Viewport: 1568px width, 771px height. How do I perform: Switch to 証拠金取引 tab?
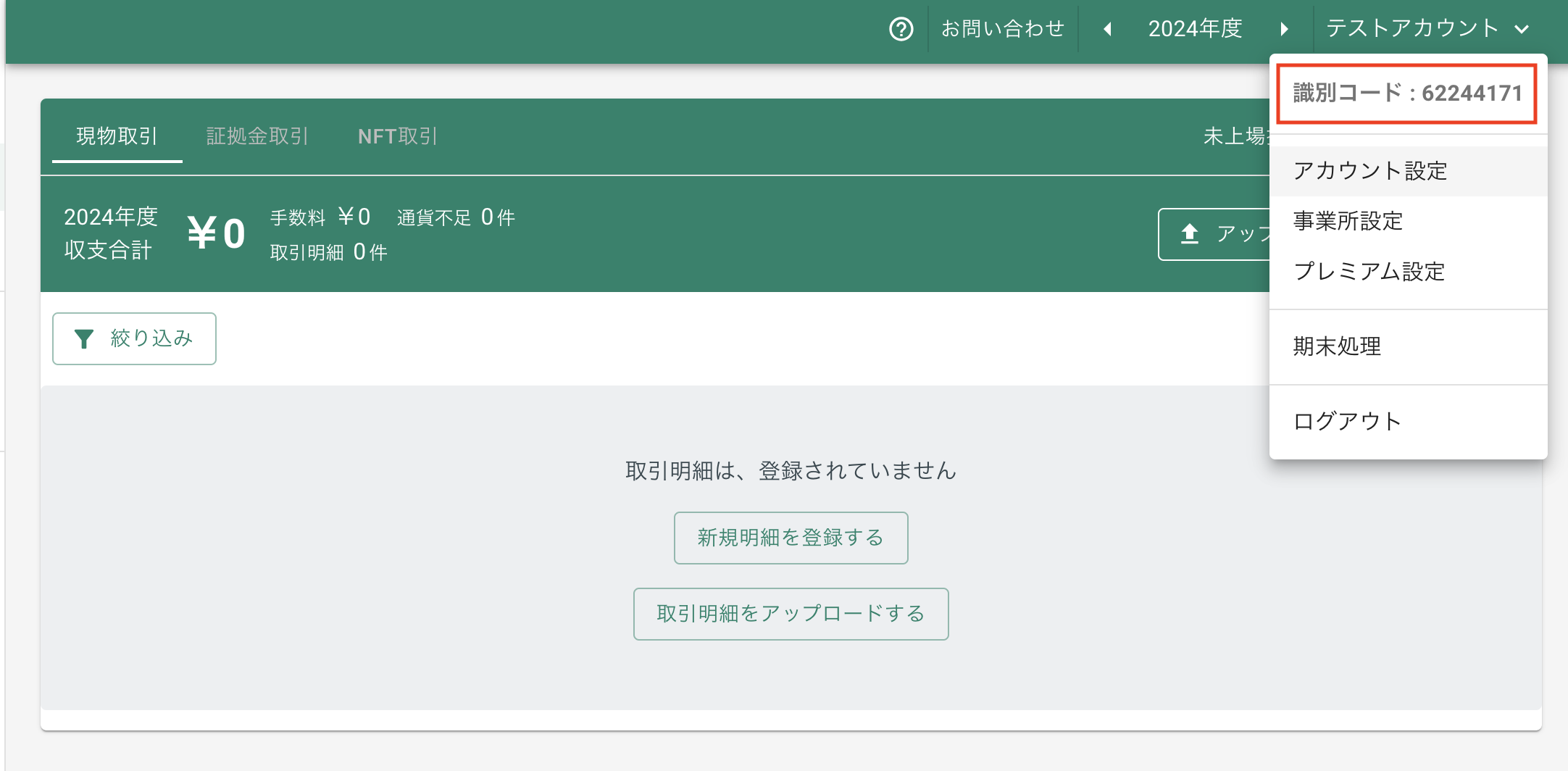point(257,136)
